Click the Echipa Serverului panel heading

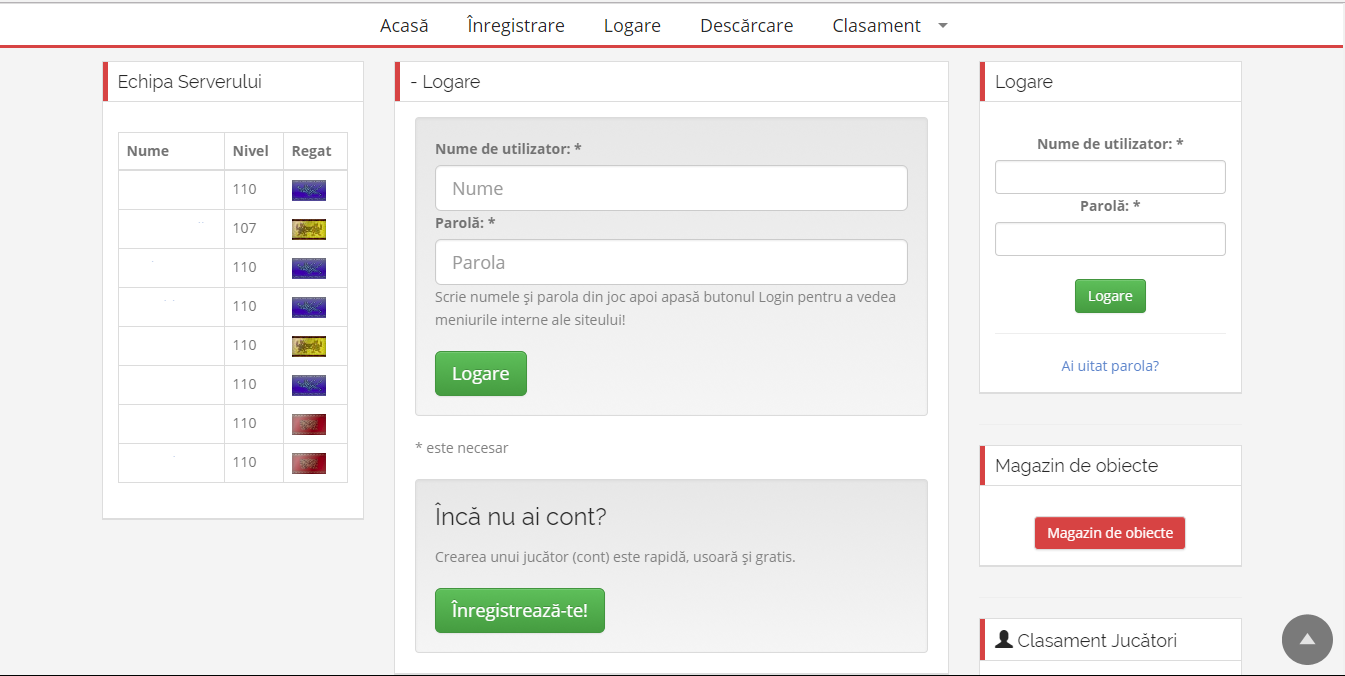pyautogui.click(x=190, y=82)
